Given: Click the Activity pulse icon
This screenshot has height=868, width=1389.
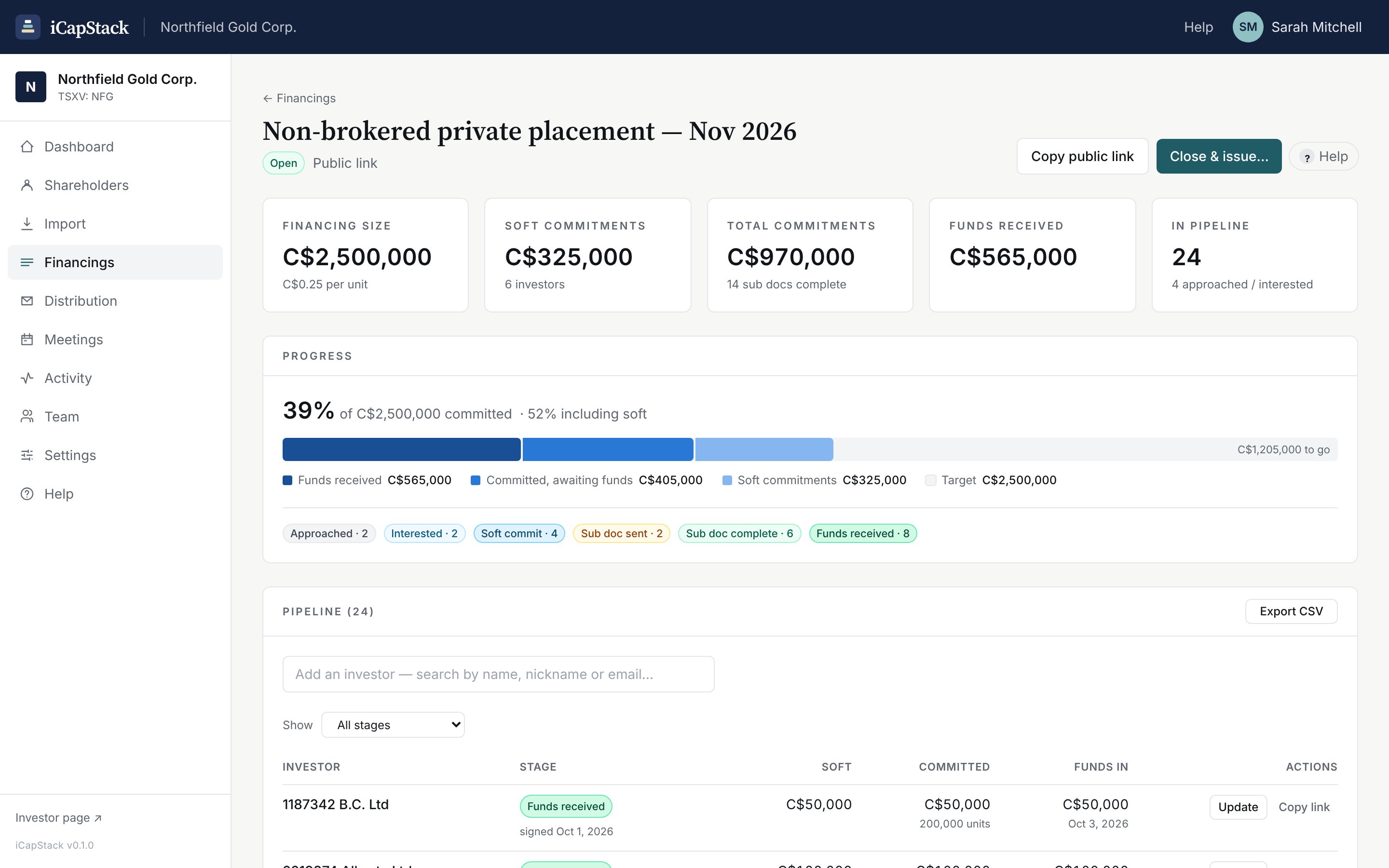Looking at the screenshot, I should point(27,378).
